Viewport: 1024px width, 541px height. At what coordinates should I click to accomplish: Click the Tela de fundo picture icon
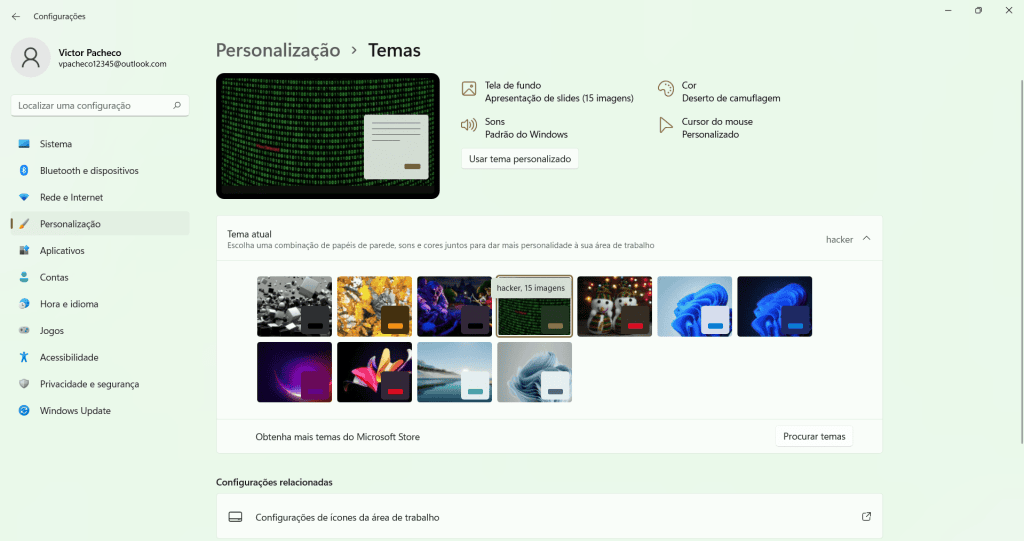tap(469, 89)
